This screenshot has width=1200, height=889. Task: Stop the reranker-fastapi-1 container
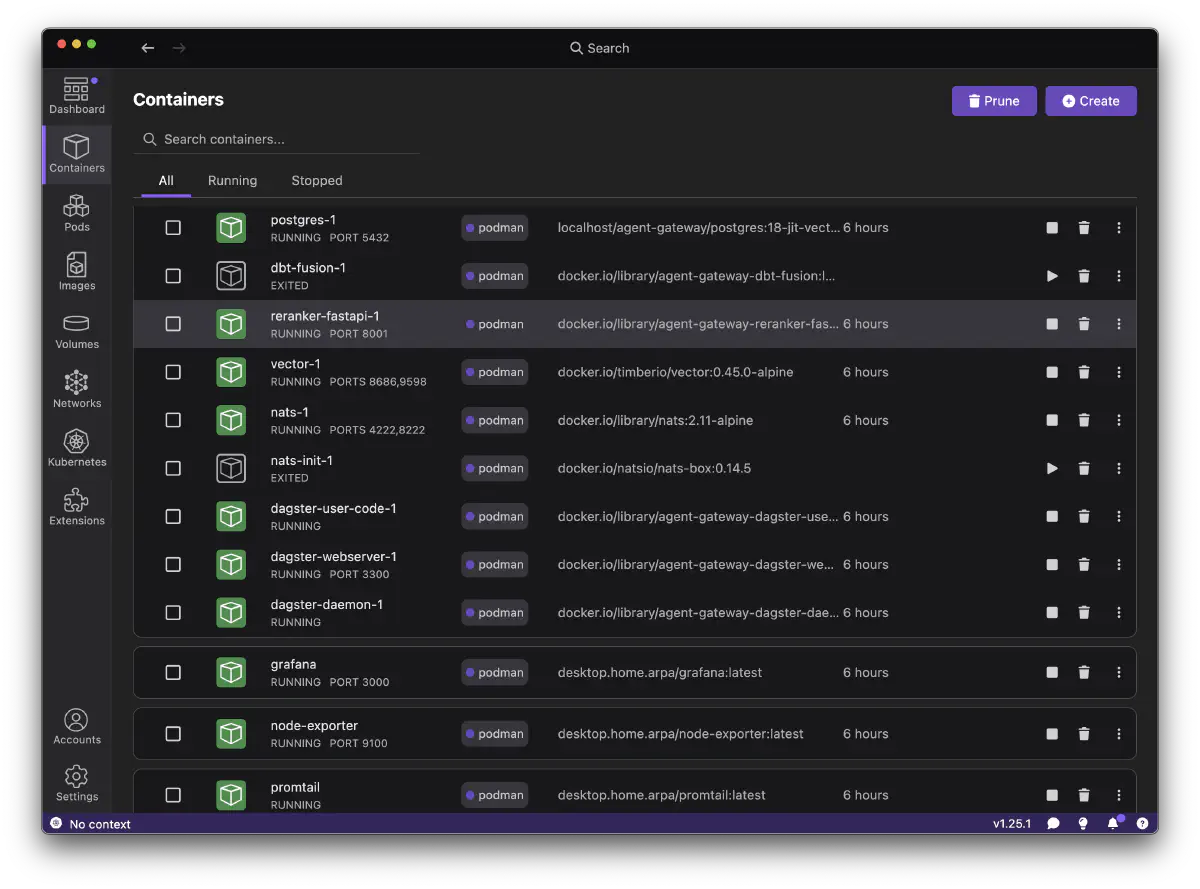[x=1052, y=324]
